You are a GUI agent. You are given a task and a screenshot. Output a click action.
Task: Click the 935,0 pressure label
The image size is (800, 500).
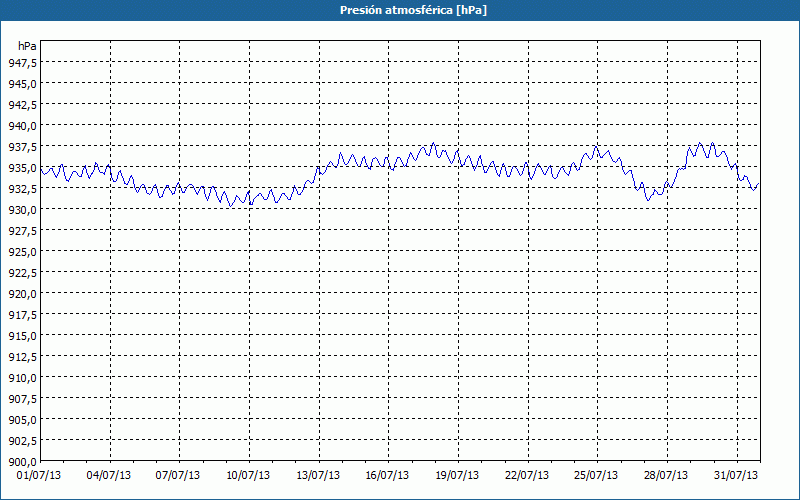click(22, 167)
